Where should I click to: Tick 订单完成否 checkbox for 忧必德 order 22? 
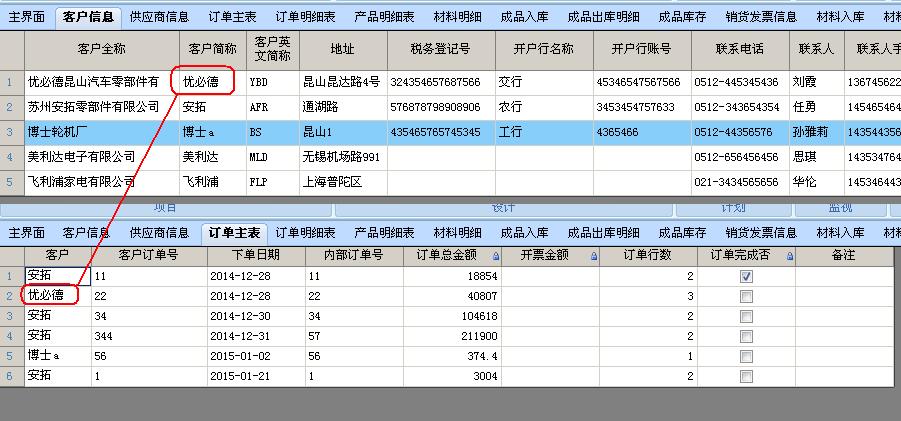click(x=746, y=296)
